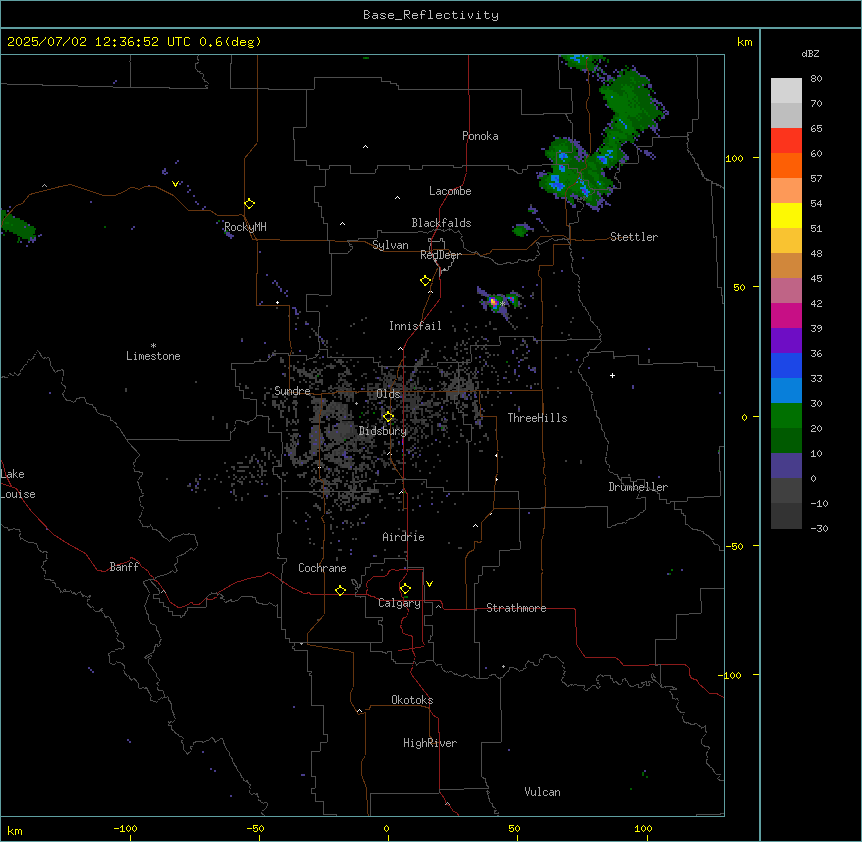Image resolution: width=862 pixels, height=842 pixels.
Task: Click the Sundre town label
Action: click(x=292, y=391)
